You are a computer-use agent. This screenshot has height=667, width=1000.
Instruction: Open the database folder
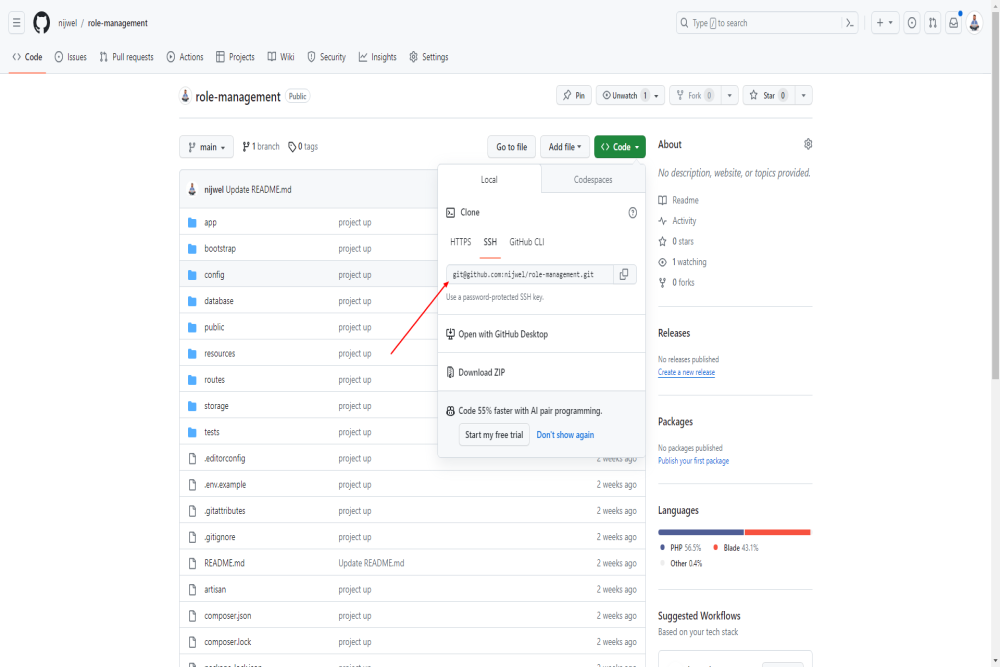219,301
